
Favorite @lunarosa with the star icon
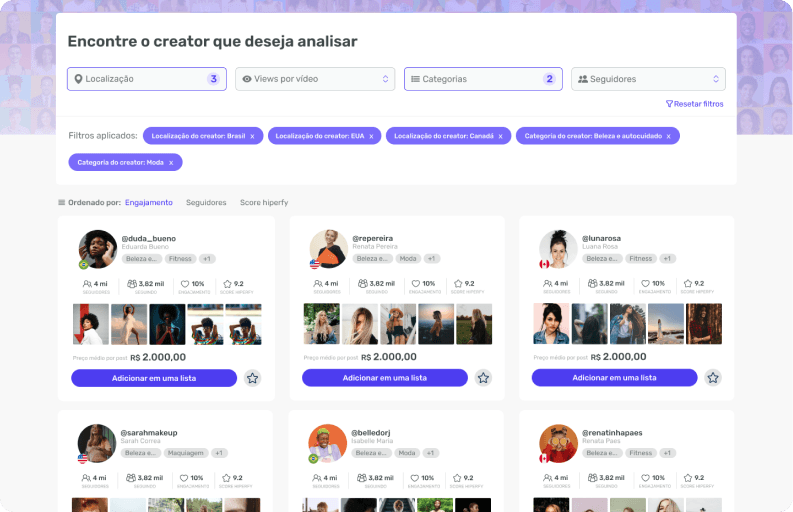(713, 377)
